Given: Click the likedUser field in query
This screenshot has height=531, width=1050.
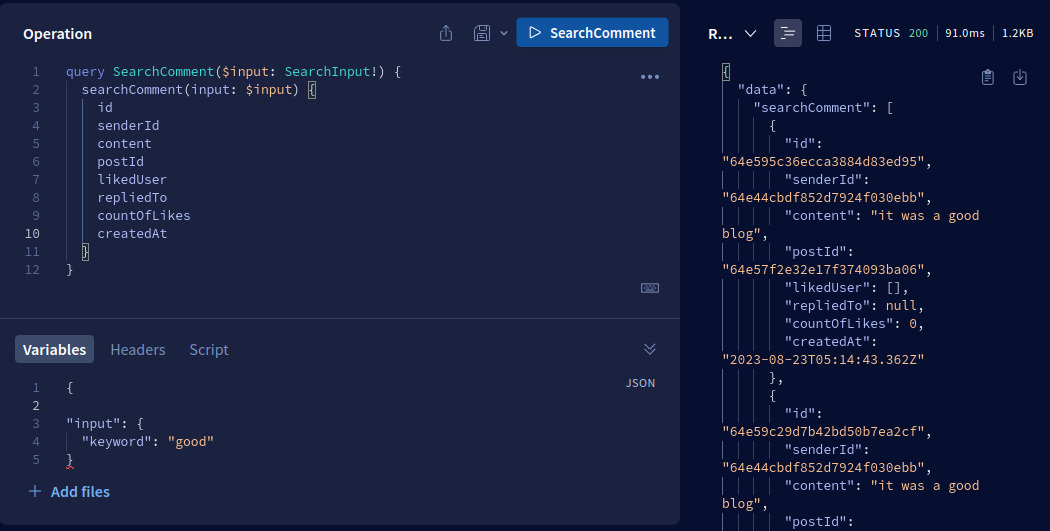Looking at the screenshot, I should (132, 179).
